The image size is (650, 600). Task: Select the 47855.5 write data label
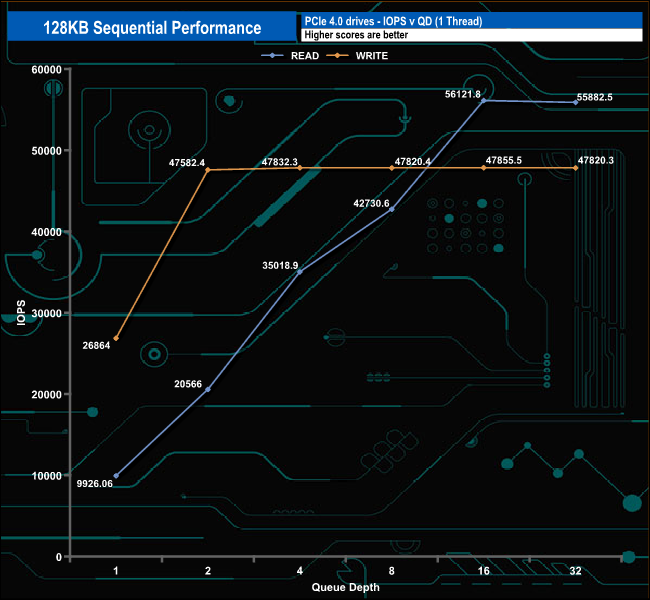click(x=504, y=160)
